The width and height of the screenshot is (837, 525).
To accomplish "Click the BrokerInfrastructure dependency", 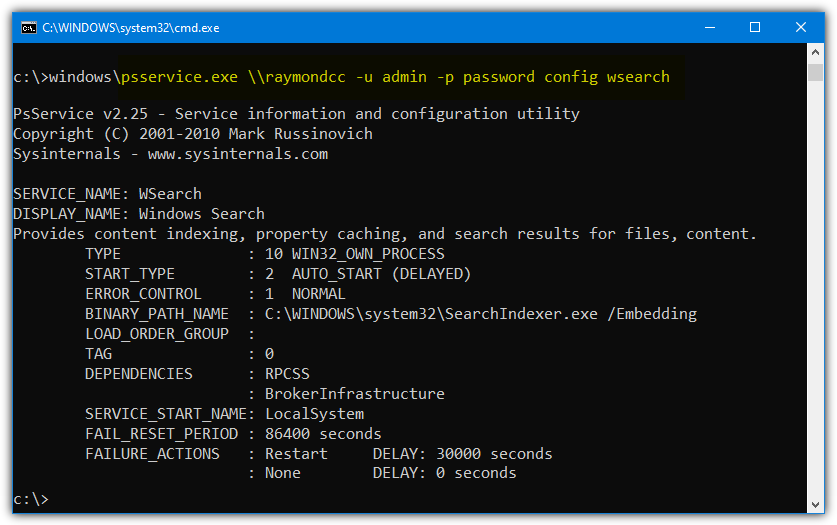I will coord(354,394).
